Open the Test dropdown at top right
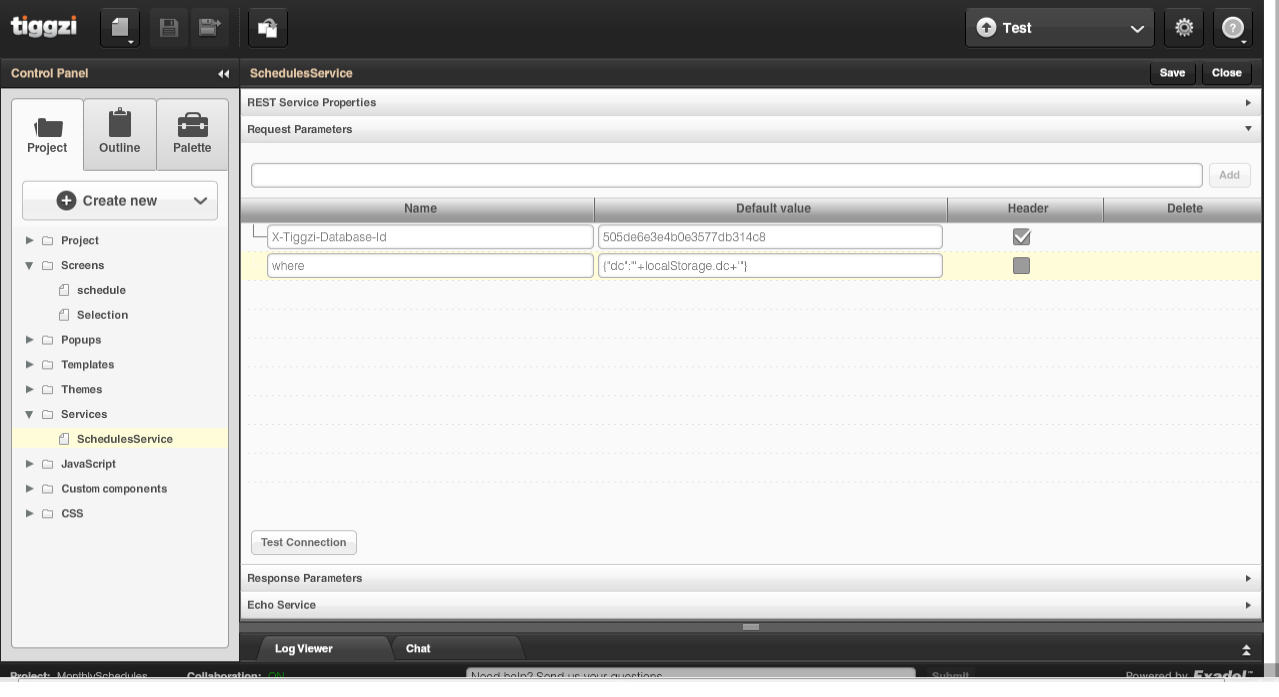The width and height of the screenshot is (1279, 697). (x=1059, y=28)
